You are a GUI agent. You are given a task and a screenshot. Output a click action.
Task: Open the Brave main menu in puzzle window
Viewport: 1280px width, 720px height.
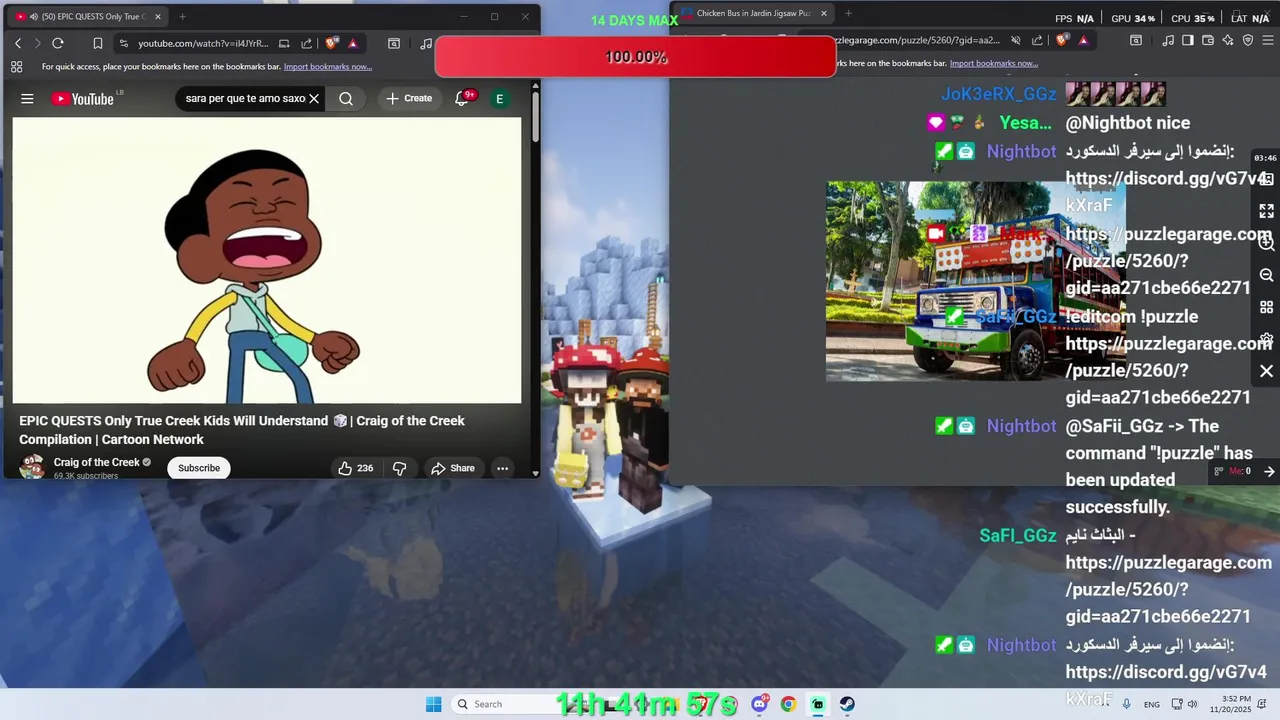(1268, 40)
